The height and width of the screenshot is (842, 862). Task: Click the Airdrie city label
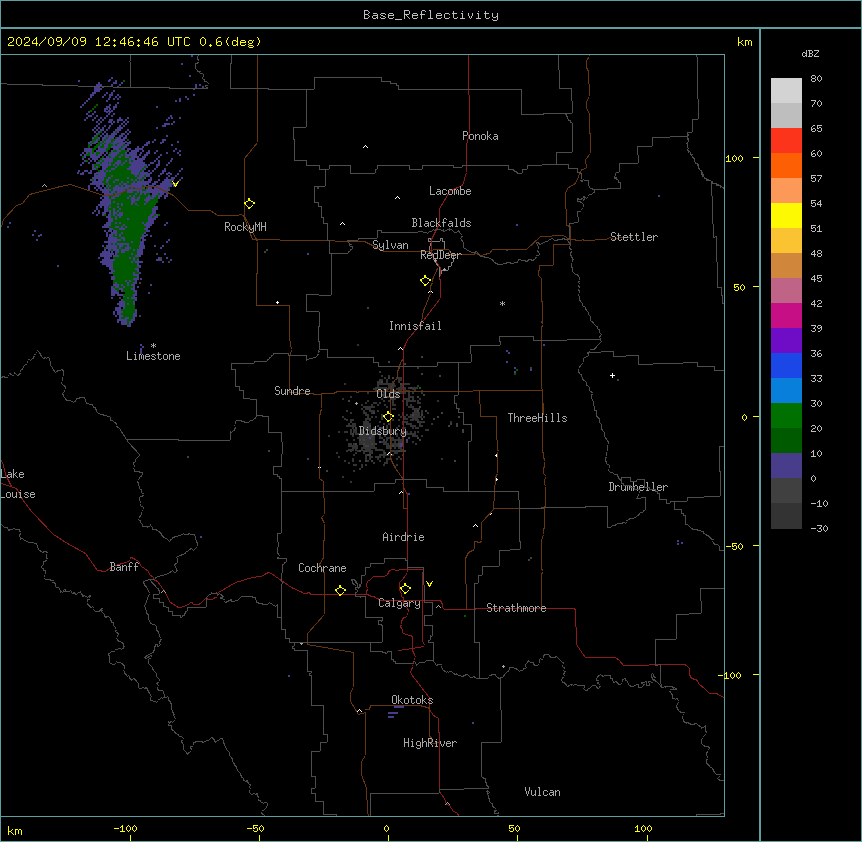(x=404, y=537)
